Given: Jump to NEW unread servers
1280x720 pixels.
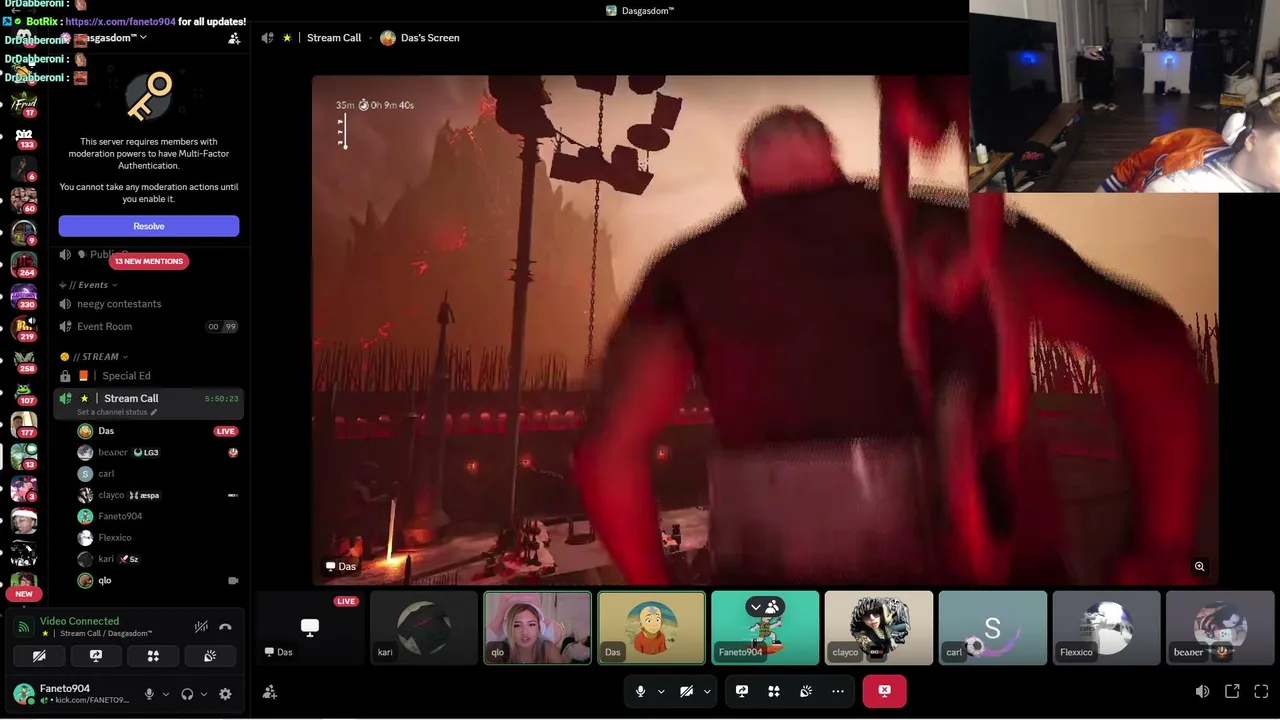Looking at the screenshot, I should (x=24, y=594).
